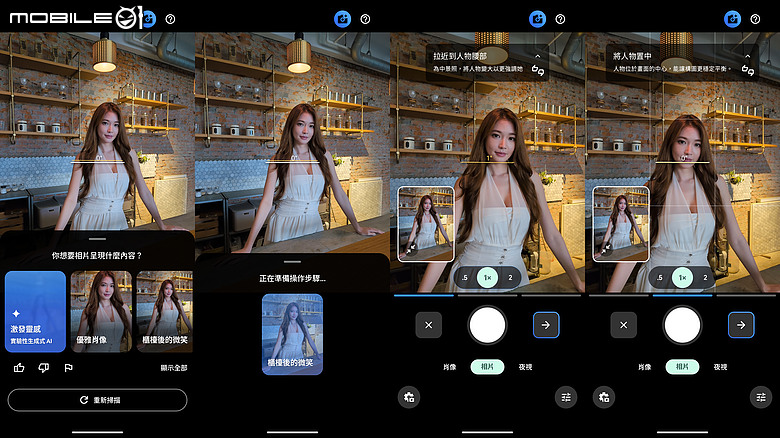Select 1× zoom on 將人物置中 screen
Viewport: 780px width, 438px height.
[x=682, y=278]
